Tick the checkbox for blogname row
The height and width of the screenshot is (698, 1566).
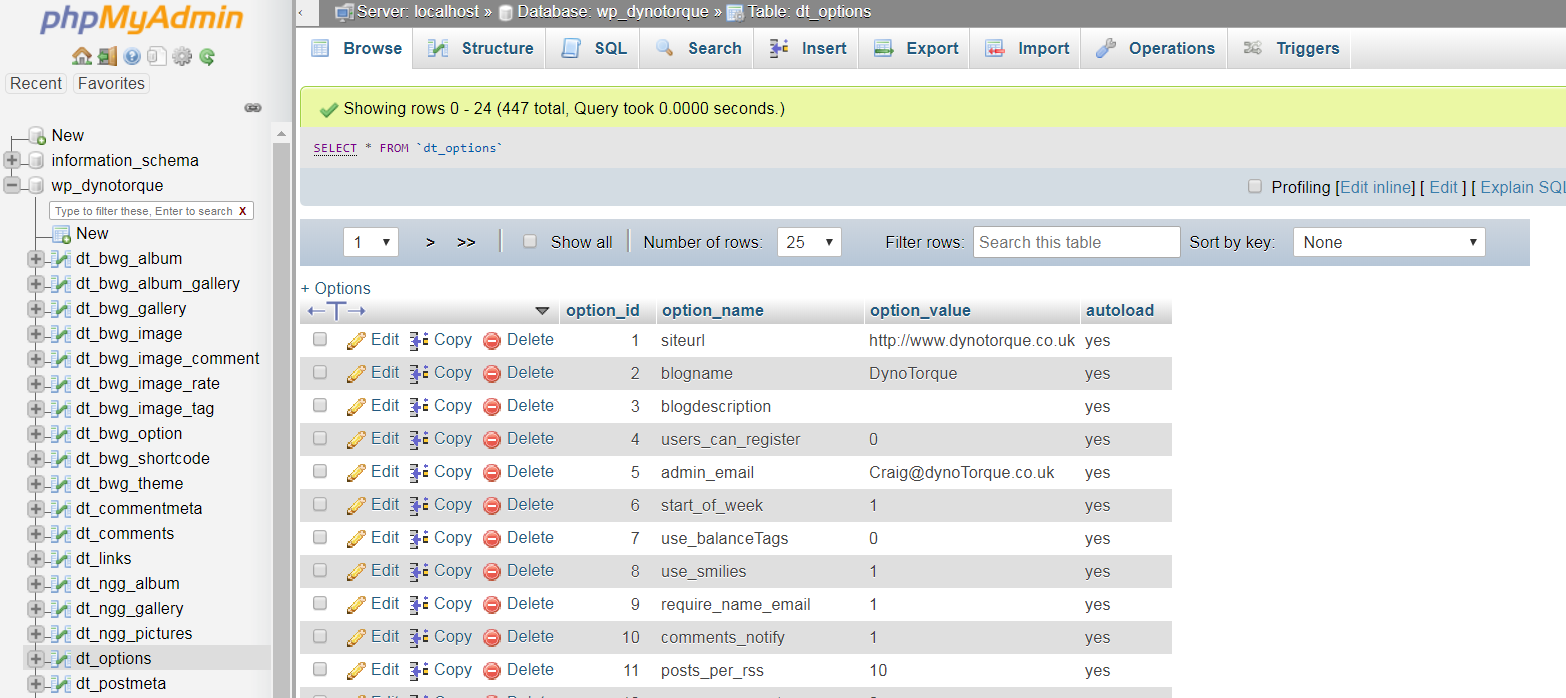point(320,373)
